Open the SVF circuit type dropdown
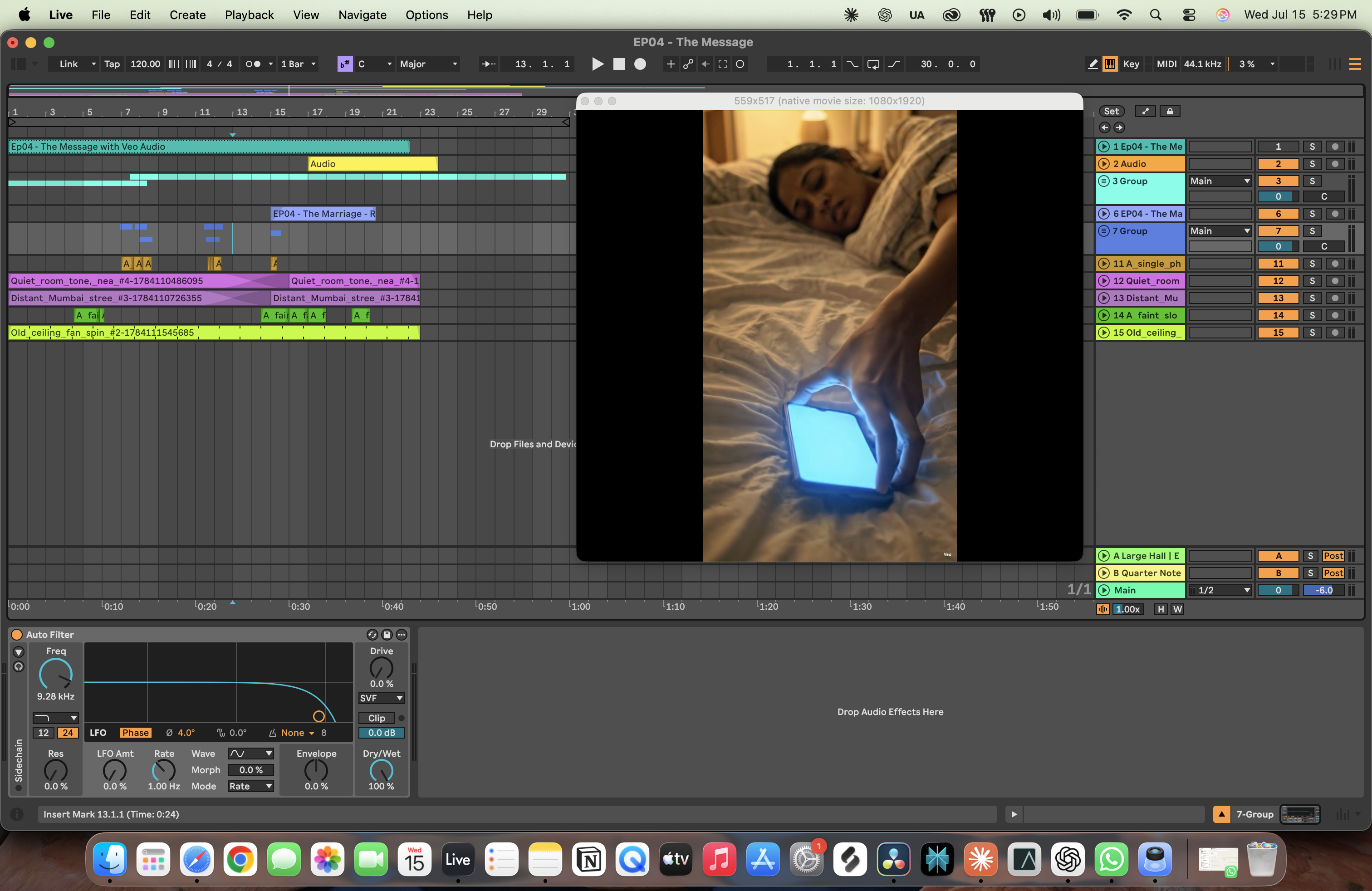 pyautogui.click(x=381, y=698)
